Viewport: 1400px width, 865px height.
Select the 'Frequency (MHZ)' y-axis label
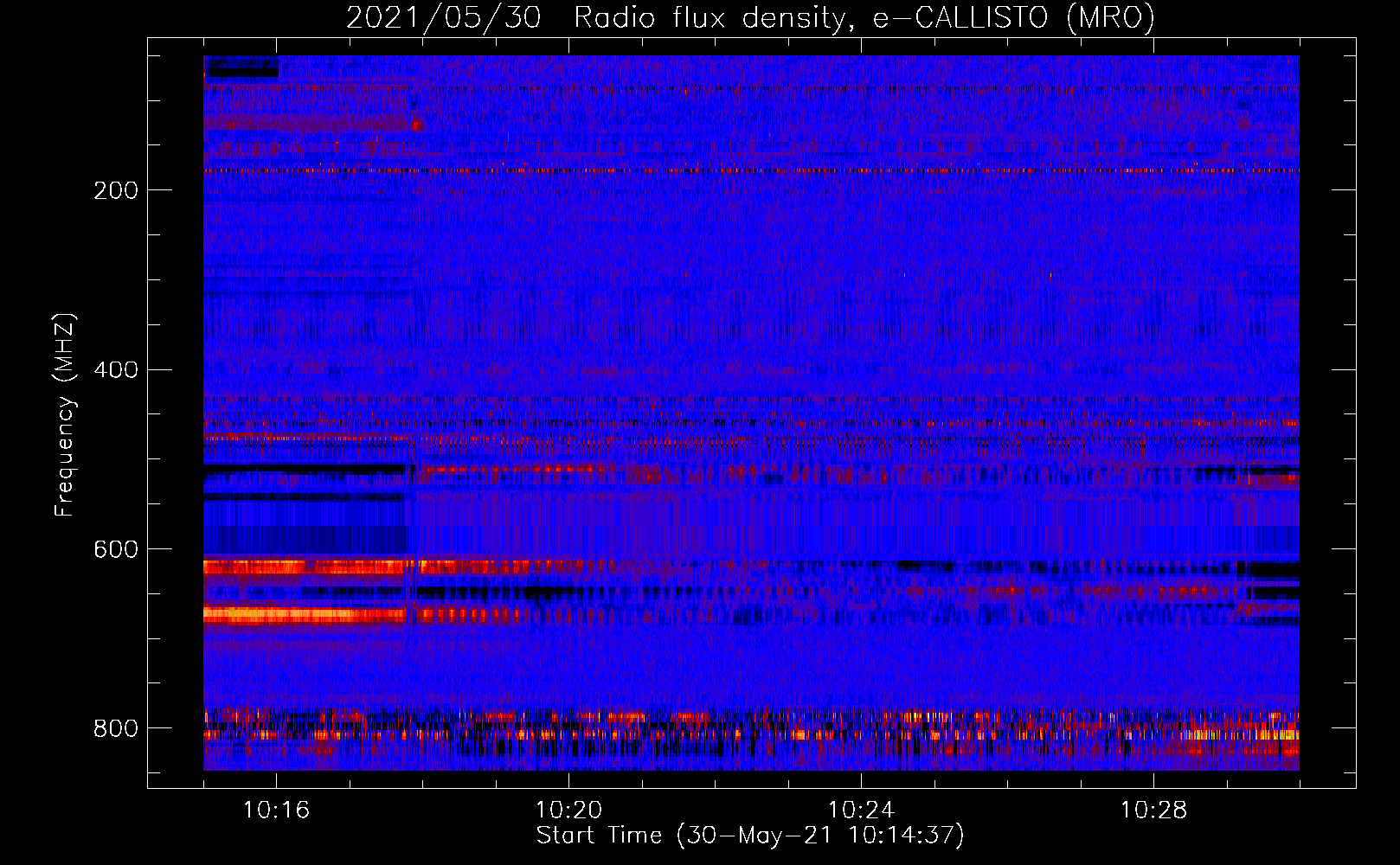65,415
